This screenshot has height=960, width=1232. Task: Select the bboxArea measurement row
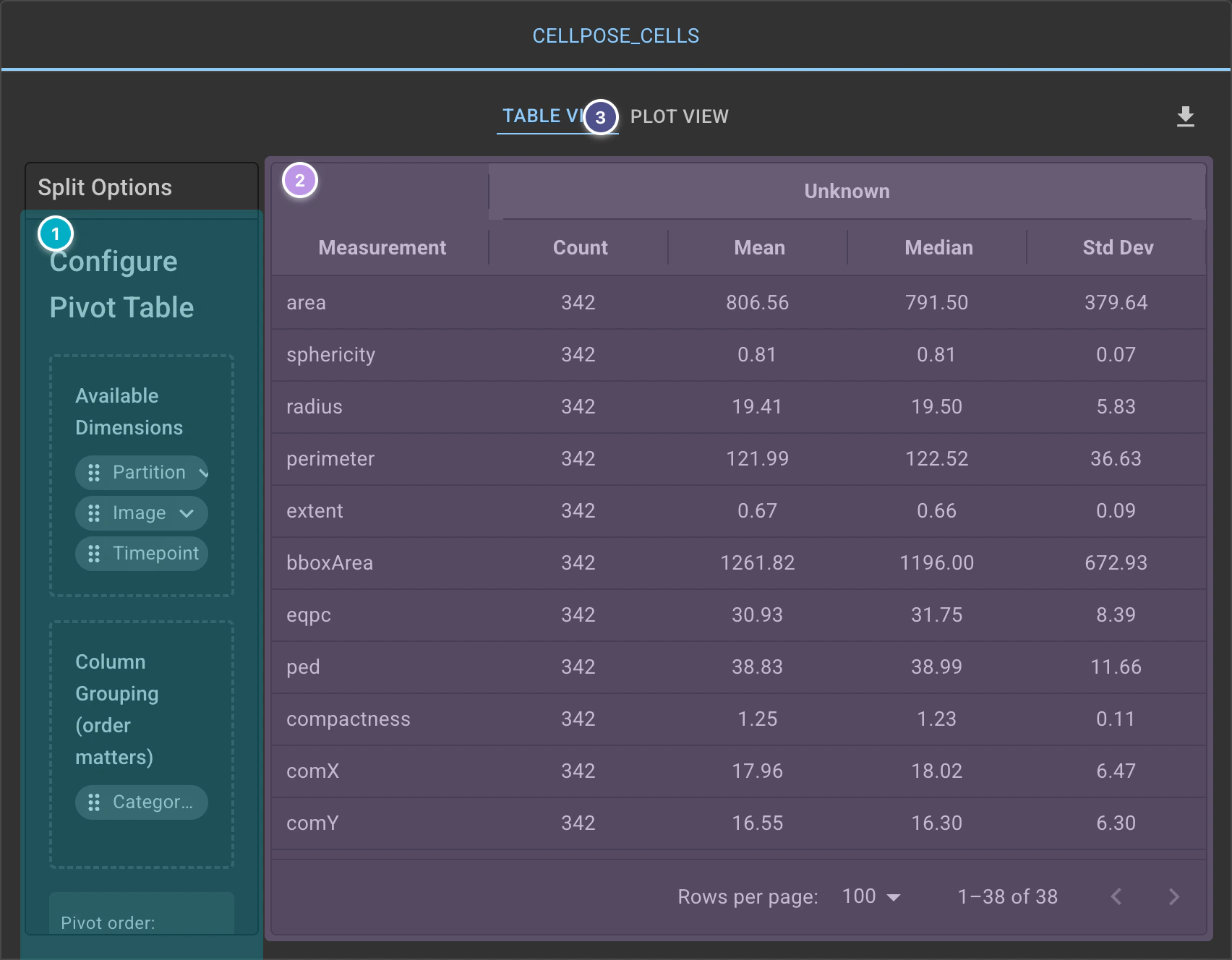tap(739, 563)
